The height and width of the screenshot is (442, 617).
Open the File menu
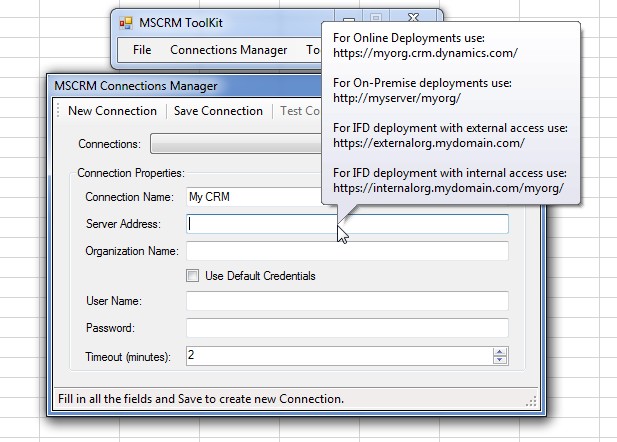(142, 49)
